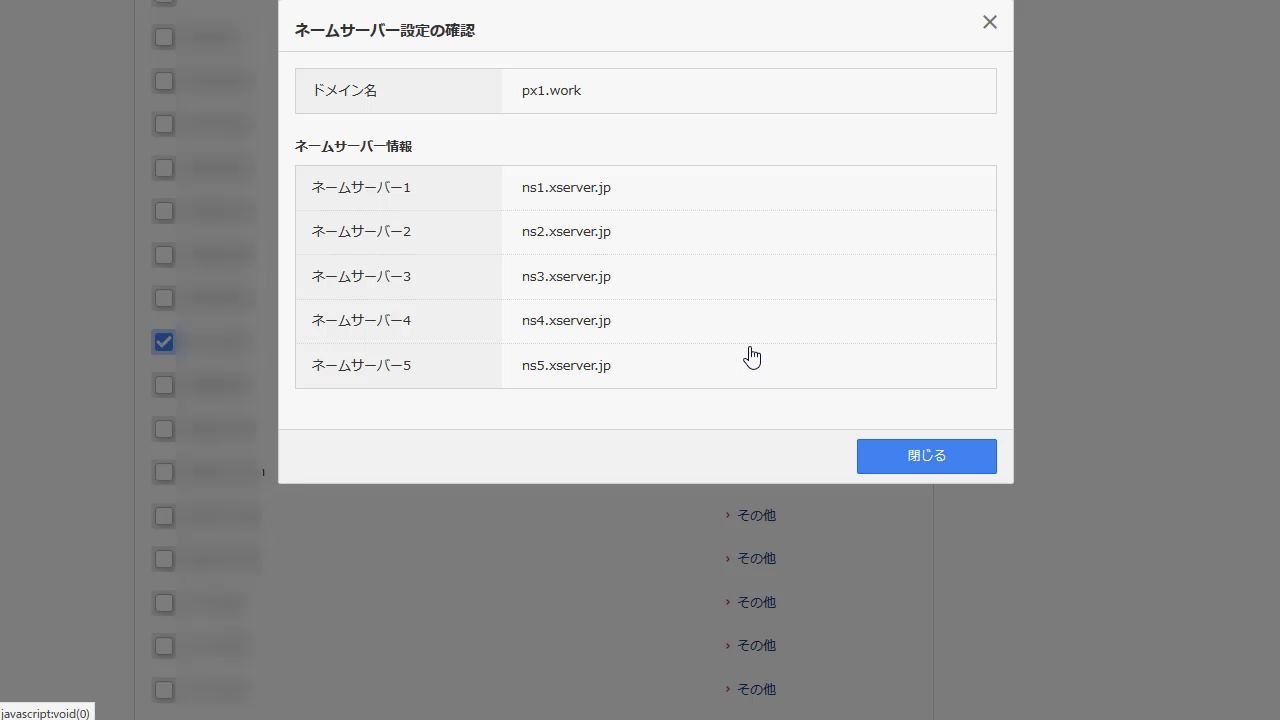
Task: Uncheck the checked blue checkbox
Action: tap(164, 342)
